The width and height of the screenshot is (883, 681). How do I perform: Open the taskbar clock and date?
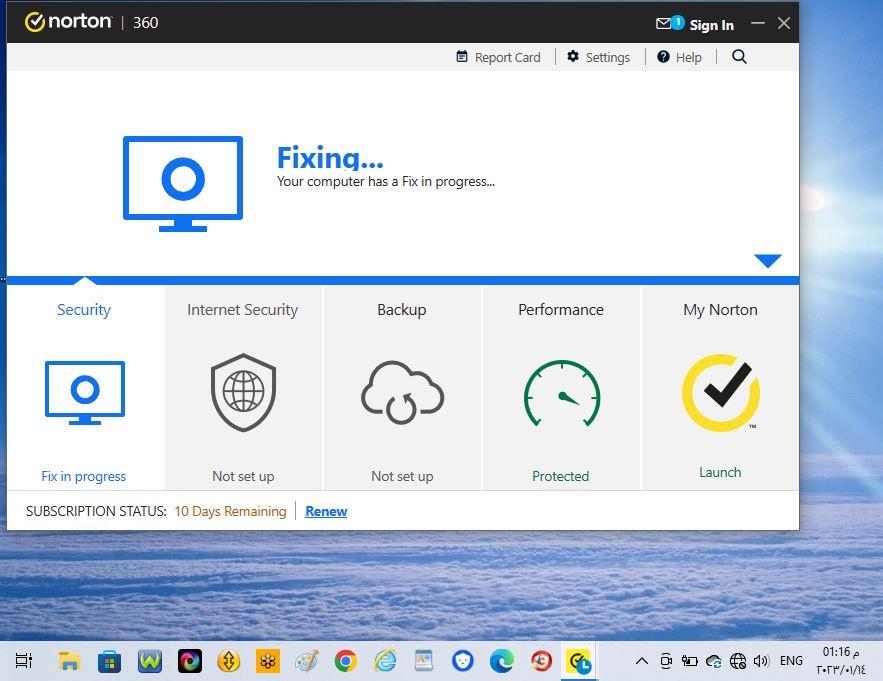(x=841, y=661)
